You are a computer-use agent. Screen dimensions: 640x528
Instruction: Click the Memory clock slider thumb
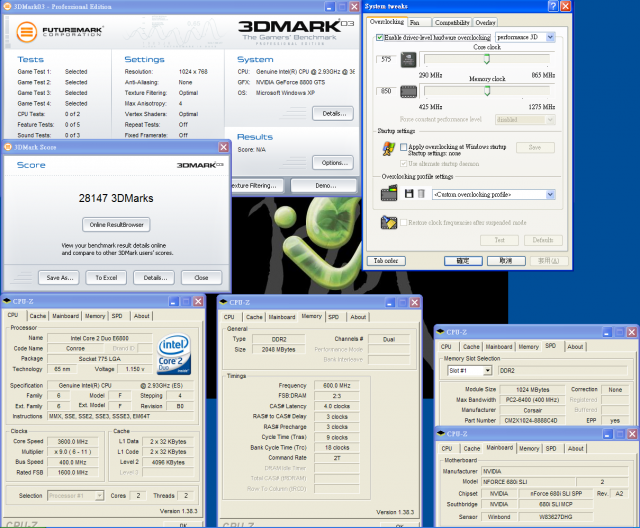tap(487, 91)
